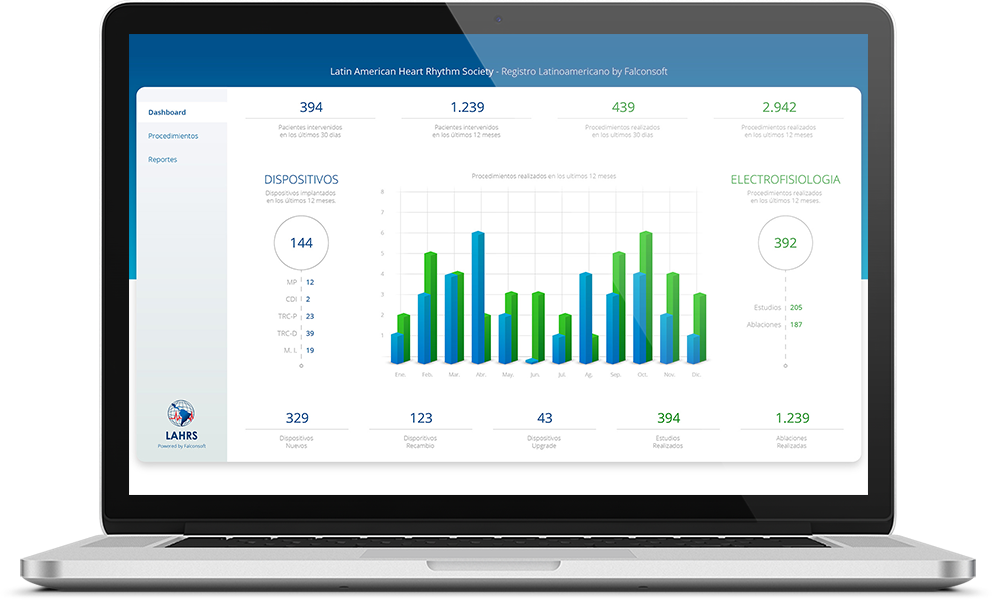Select the 394 patients last 30 days stat
This screenshot has width=992, height=600.
[311, 108]
